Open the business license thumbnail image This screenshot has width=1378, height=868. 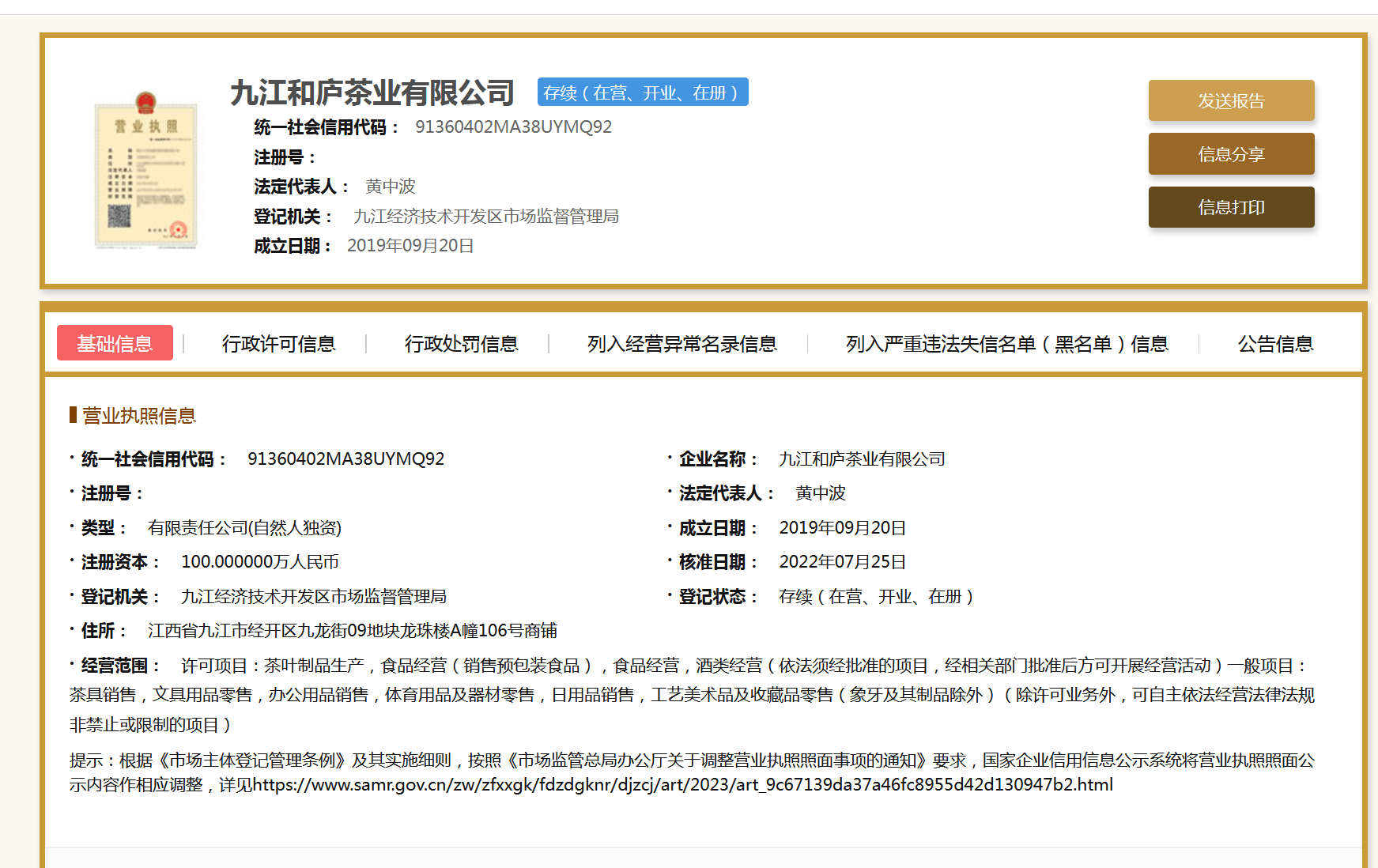click(145, 170)
